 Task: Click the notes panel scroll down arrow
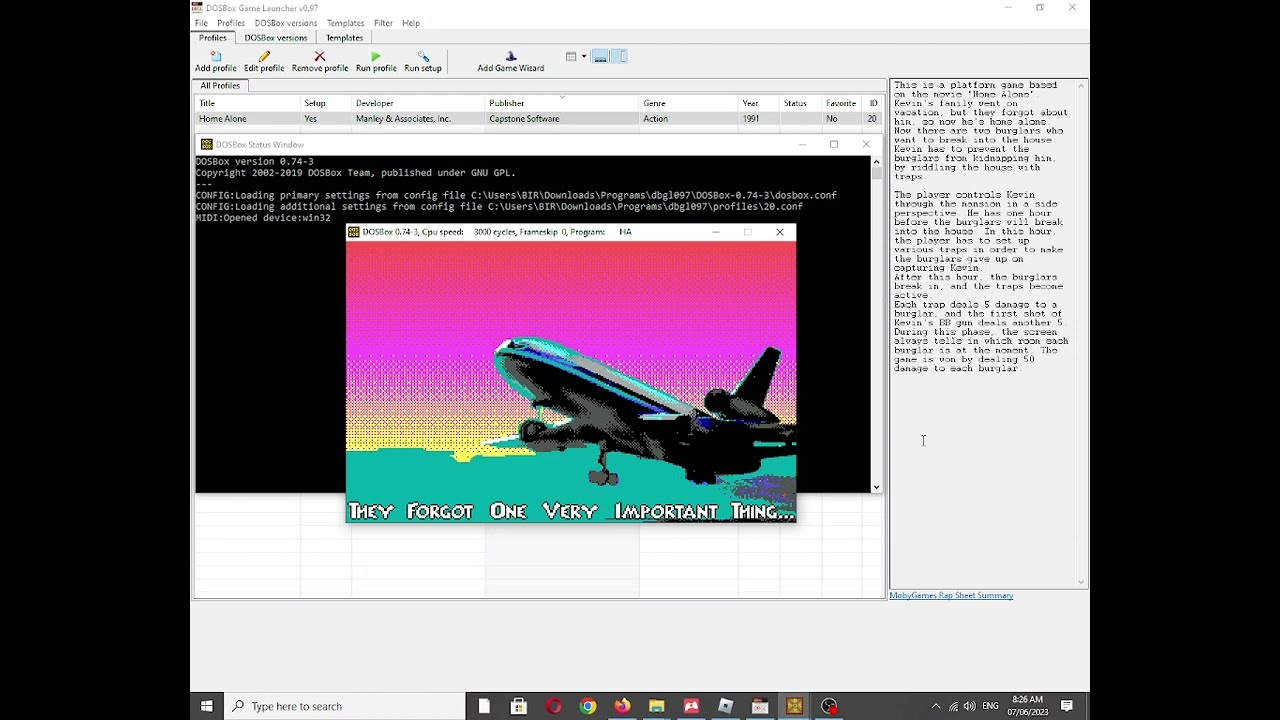pos(1081,582)
